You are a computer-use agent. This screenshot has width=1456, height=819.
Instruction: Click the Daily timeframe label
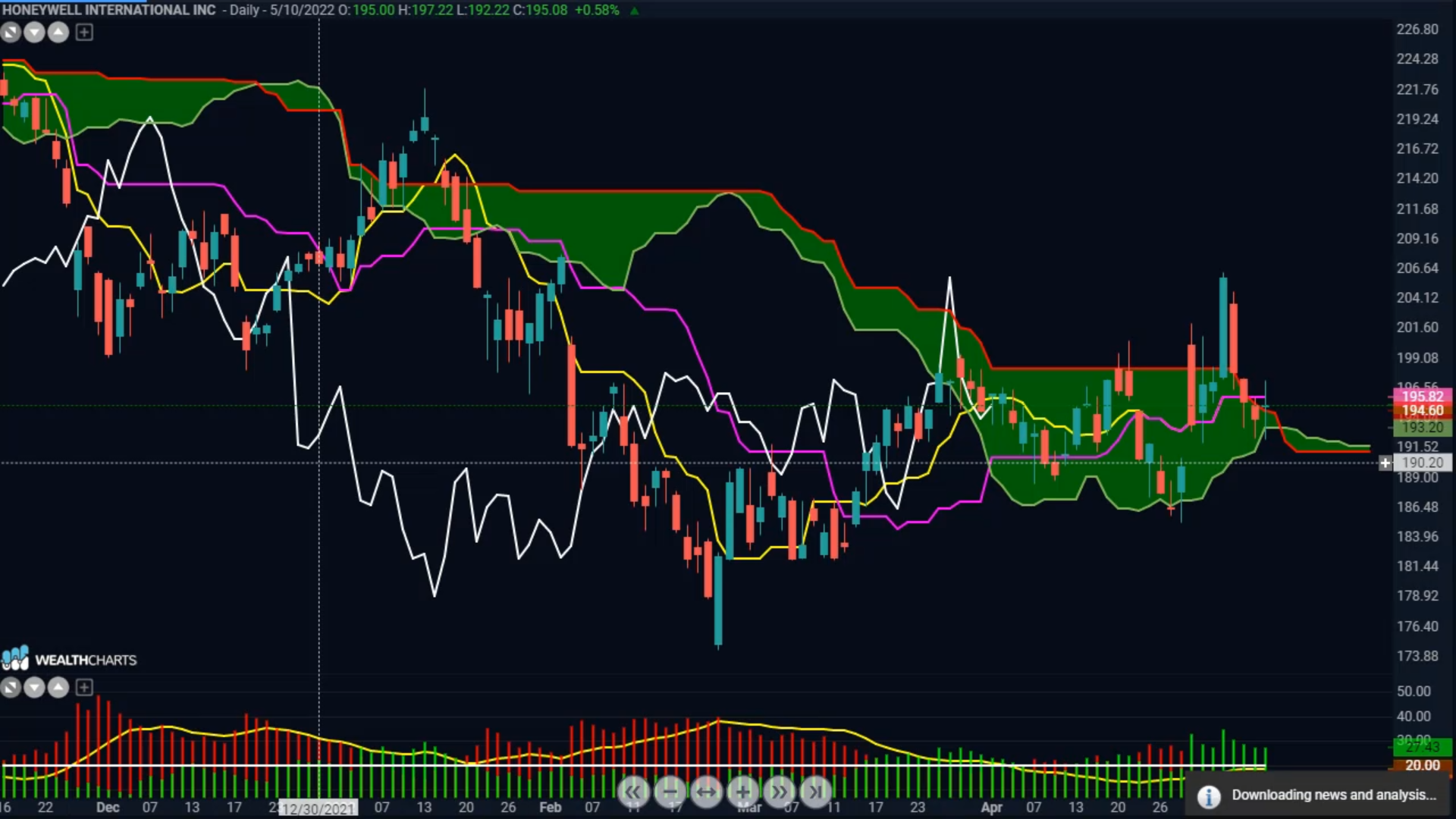coord(244,10)
